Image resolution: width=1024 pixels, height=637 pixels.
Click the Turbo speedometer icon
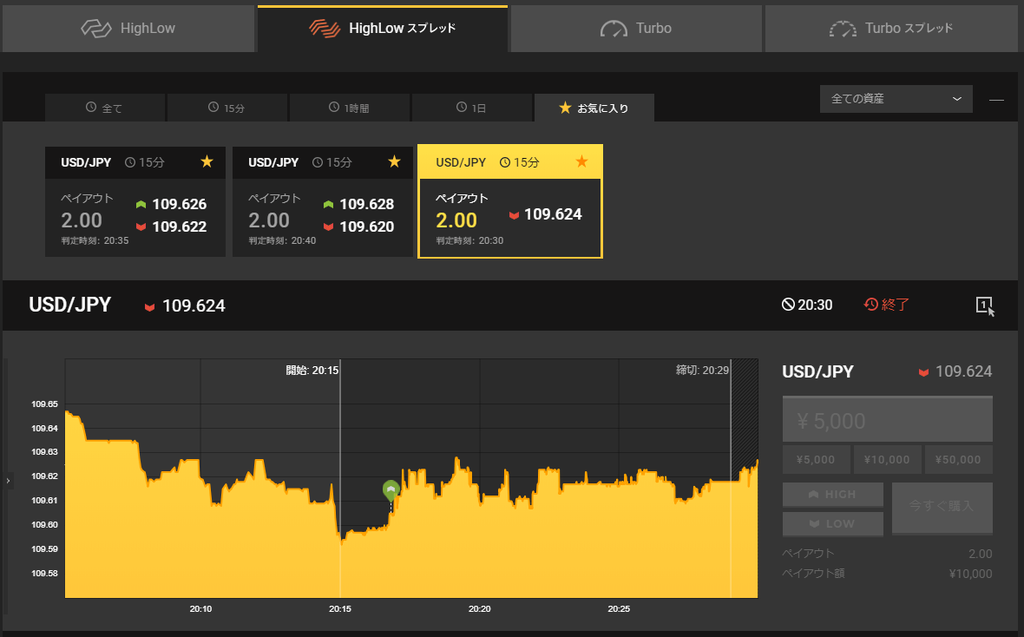pos(613,29)
